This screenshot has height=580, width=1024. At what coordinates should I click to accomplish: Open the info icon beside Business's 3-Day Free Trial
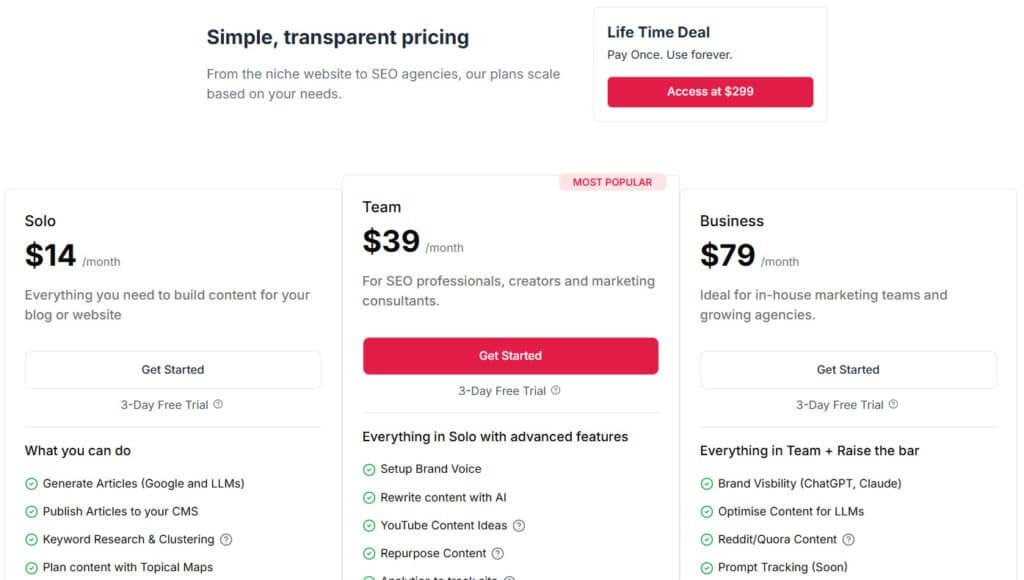893,405
